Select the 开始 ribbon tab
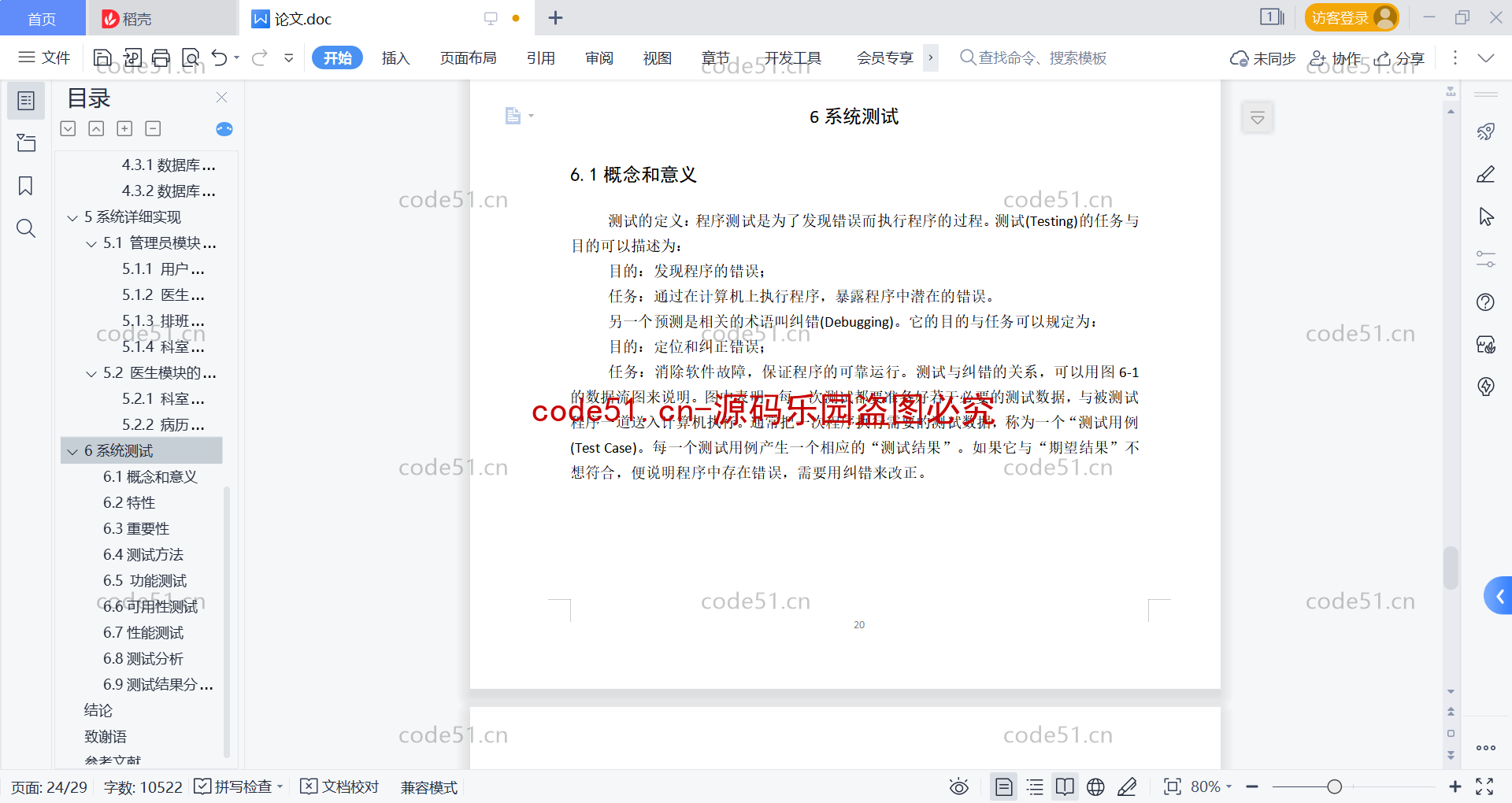This screenshot has width=1512, height=803. [x=337, y=57]
